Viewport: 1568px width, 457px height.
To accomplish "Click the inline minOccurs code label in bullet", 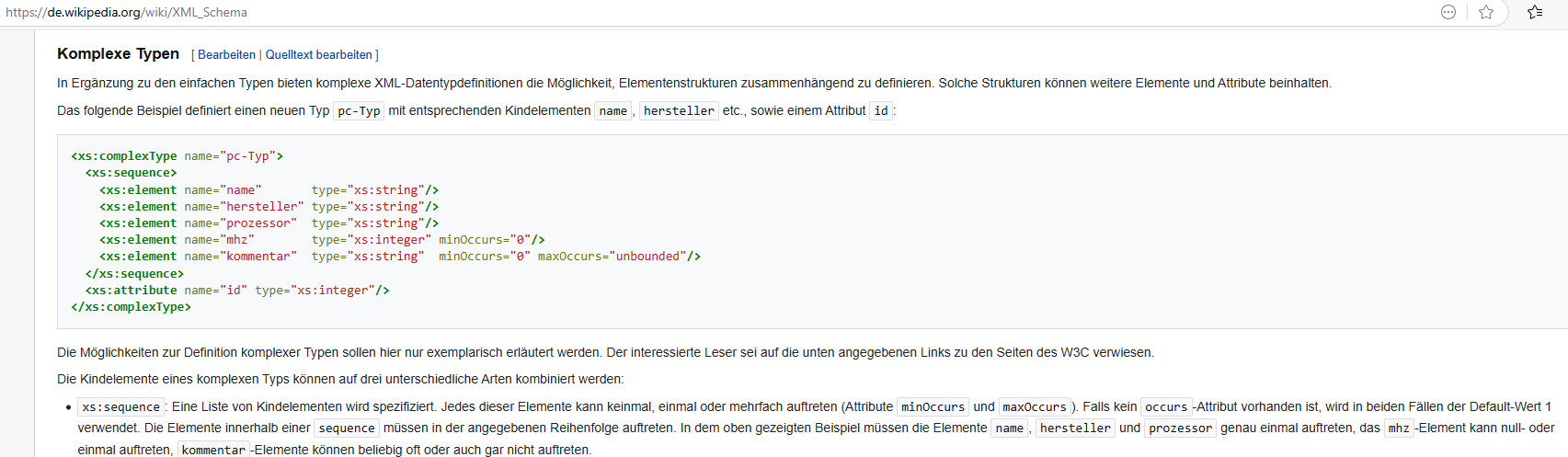I will click(933, 407).
